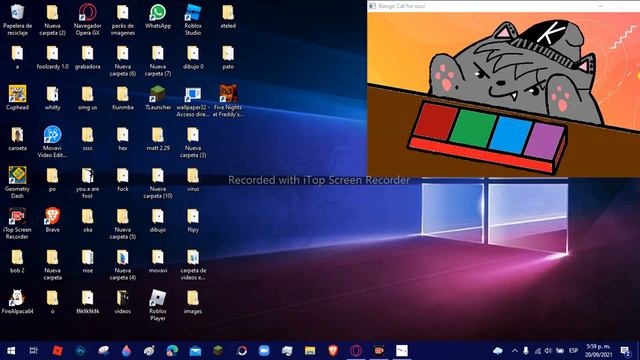The height and width of the screenshot is (360, 640).
Task: Open clock showing 5:59 p. m.
Action: [x=598, y=351]
